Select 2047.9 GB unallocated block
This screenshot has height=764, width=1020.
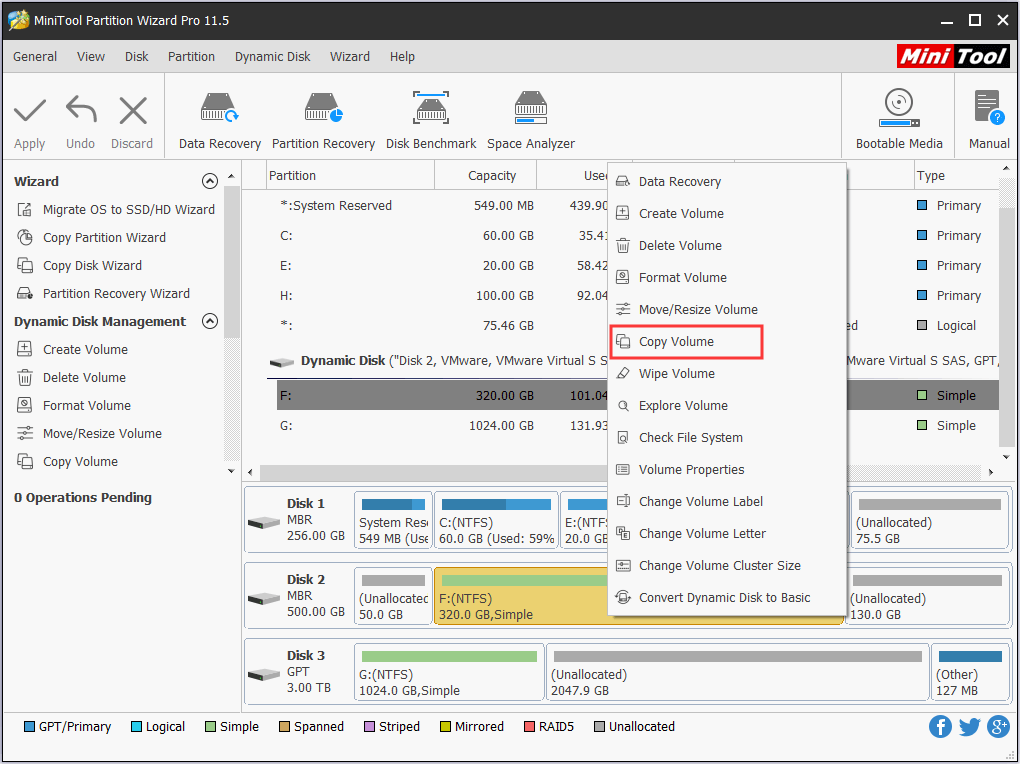(x=738, y=672)
